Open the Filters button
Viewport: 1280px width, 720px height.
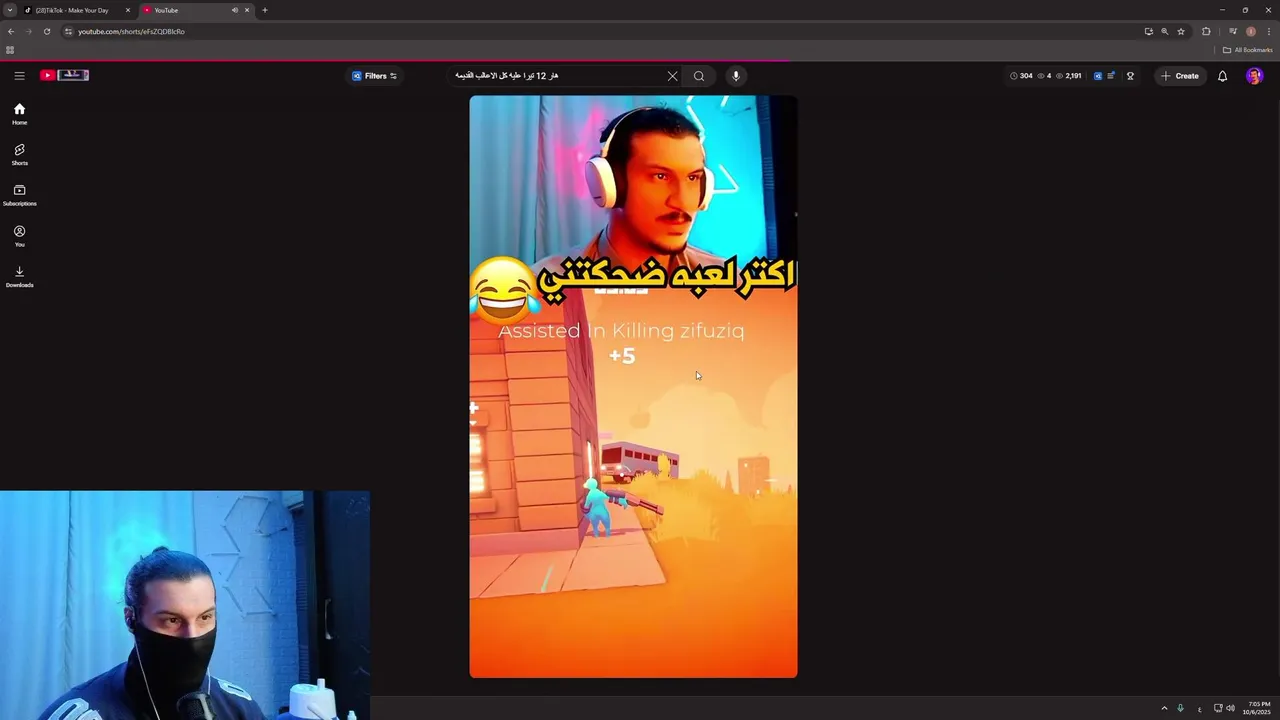click(x=374, y=76)
